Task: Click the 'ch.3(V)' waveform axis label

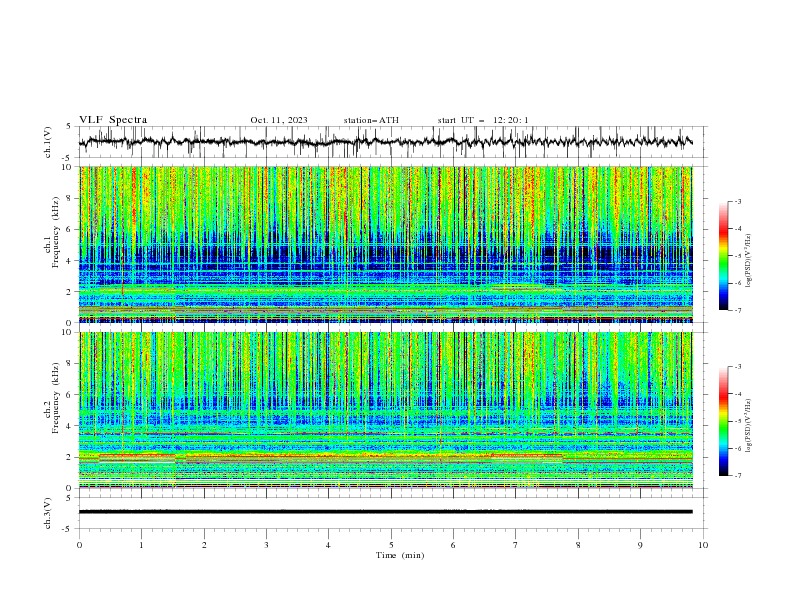Action: tap(48, 513)
